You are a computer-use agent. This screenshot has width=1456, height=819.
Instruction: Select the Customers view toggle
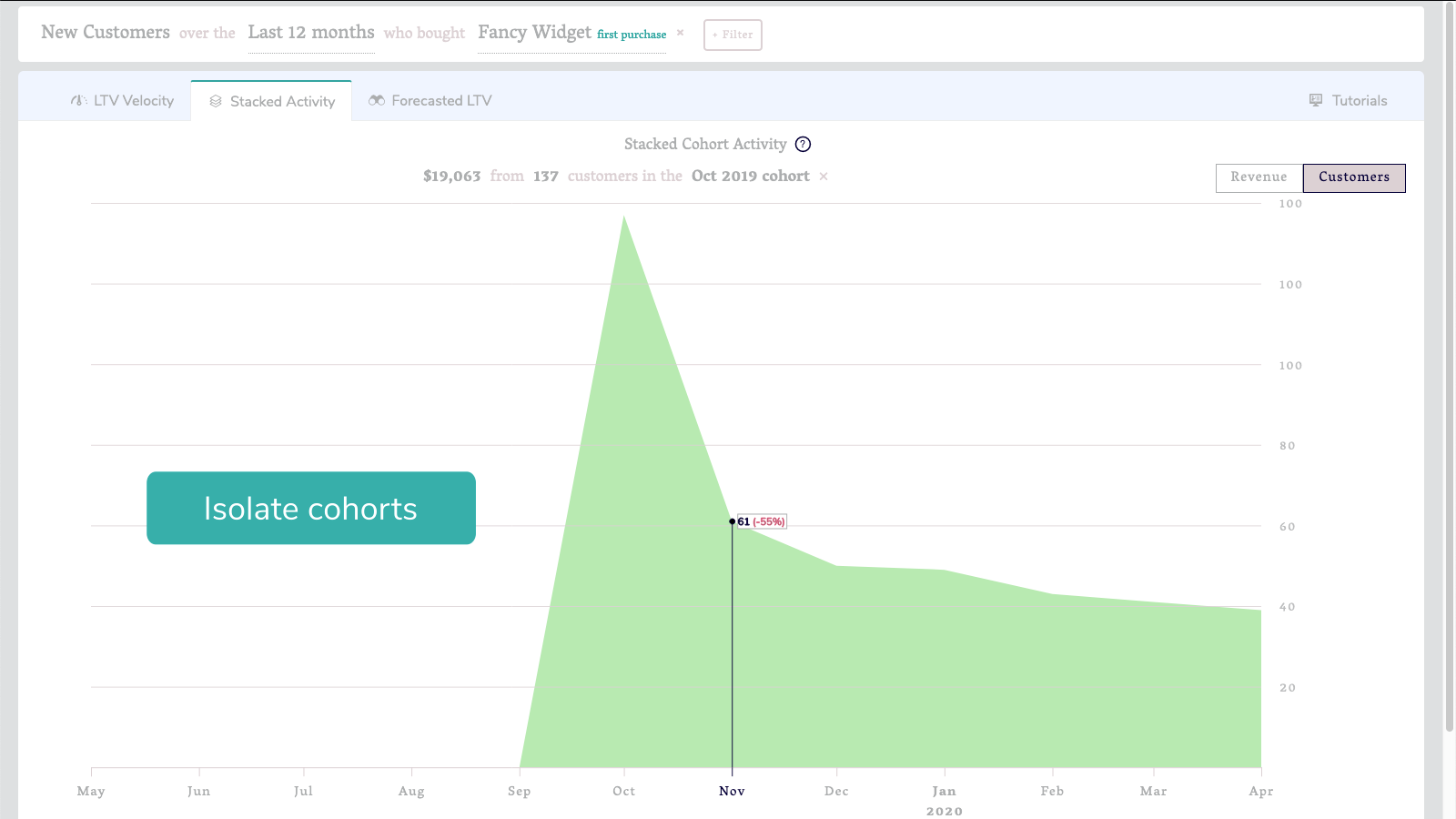click(x=1354, y=177)
